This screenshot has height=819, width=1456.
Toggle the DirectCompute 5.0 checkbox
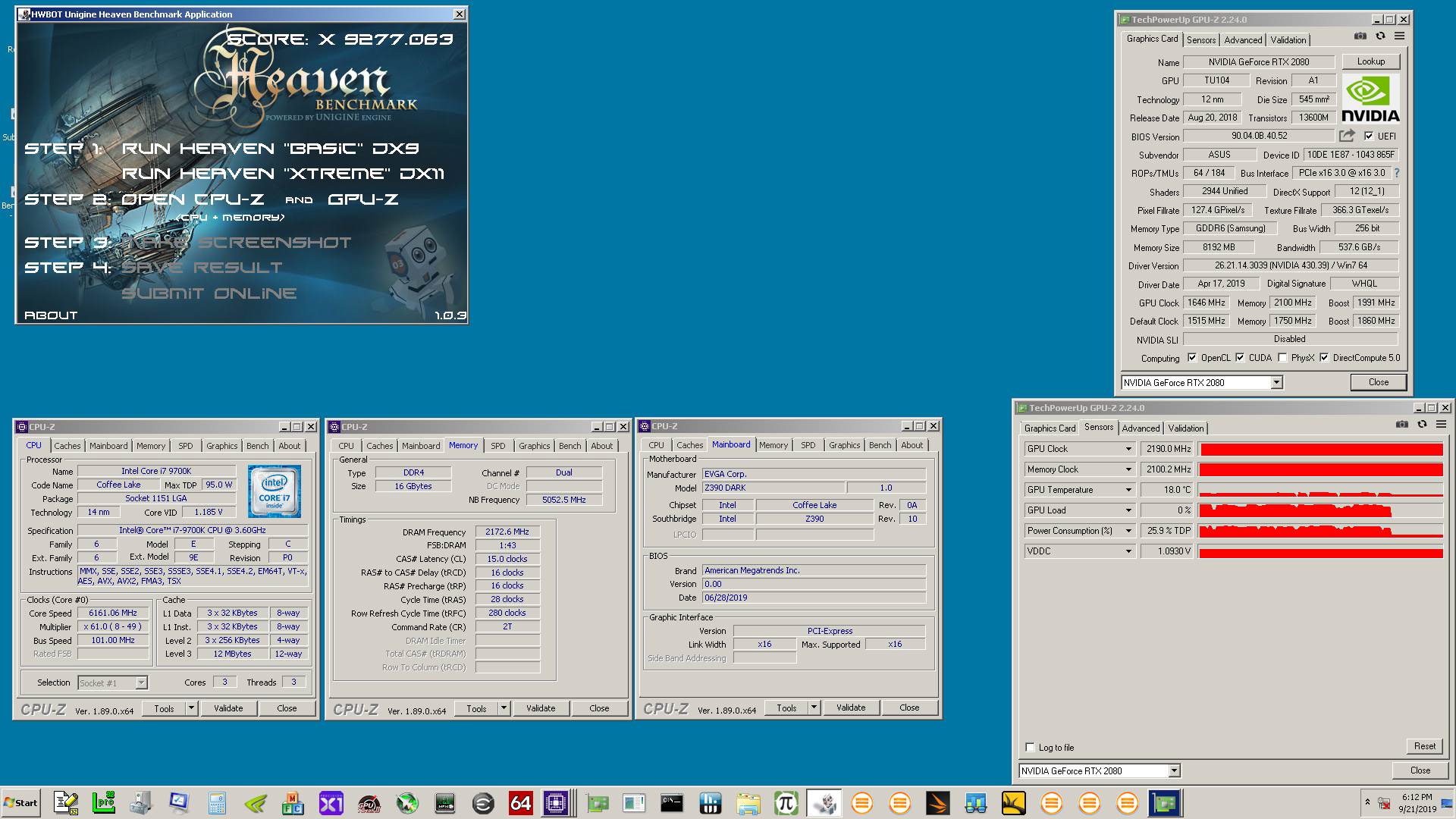(1325, 357)
